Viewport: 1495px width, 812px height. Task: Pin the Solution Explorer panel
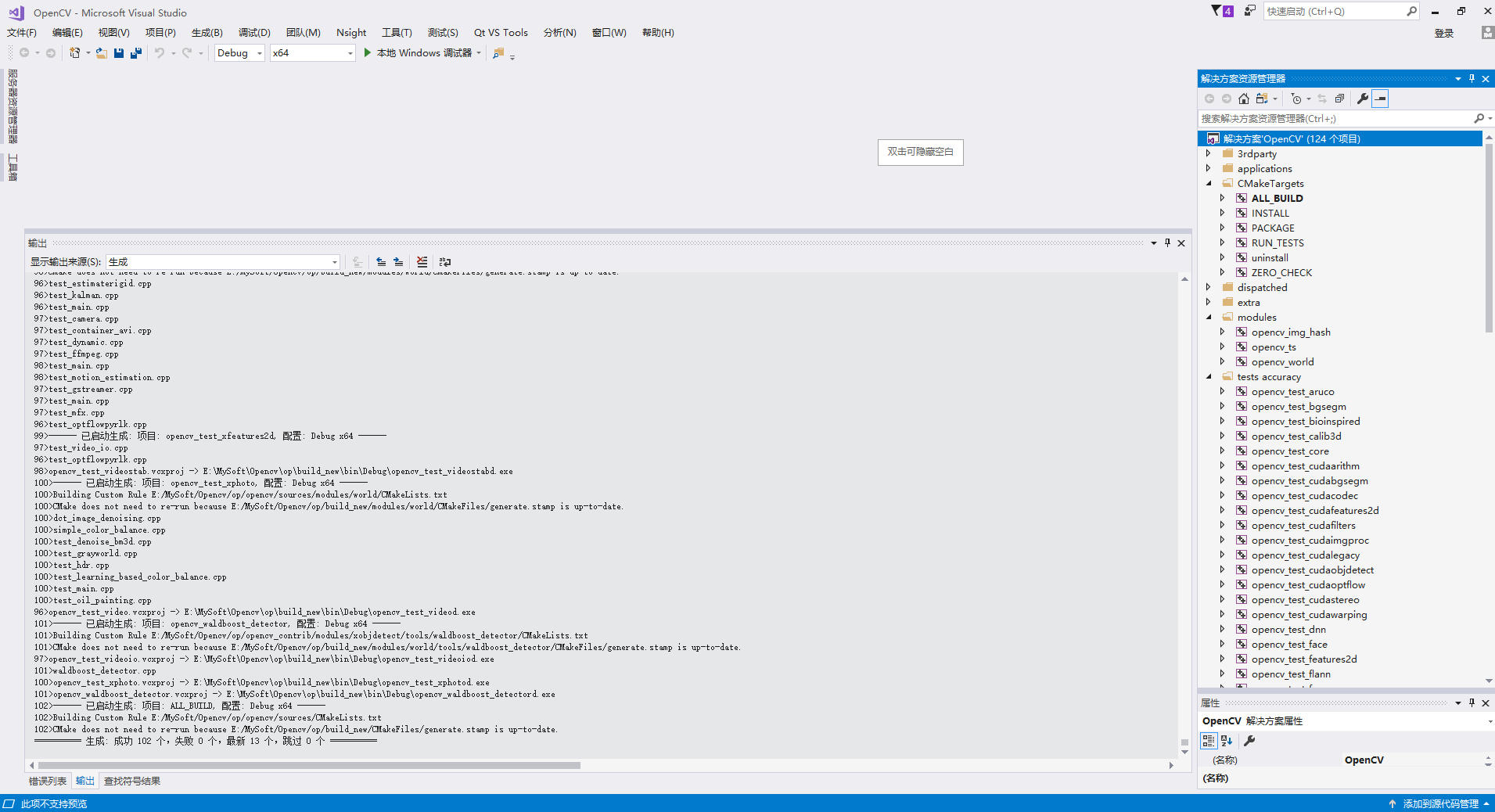coord(1472,78)
